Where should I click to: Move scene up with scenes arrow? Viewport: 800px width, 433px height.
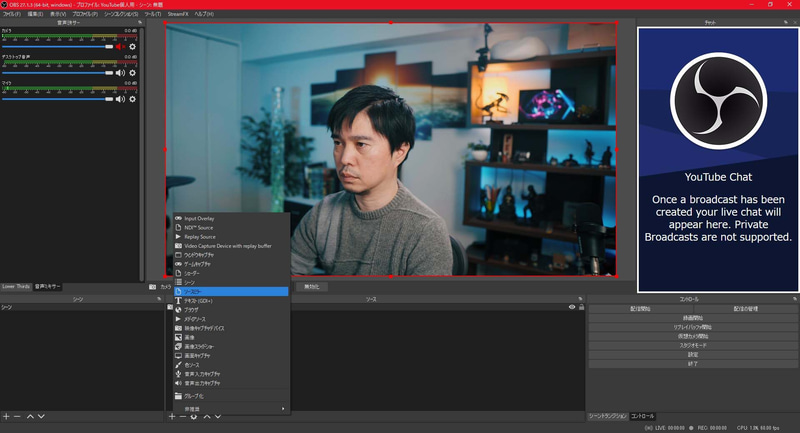pos(30,417)
